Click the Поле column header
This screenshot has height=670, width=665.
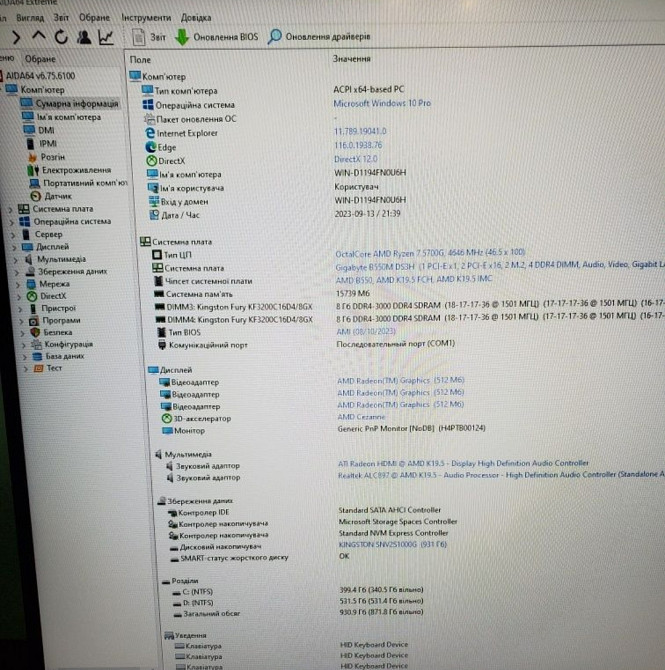coord(142,60)
